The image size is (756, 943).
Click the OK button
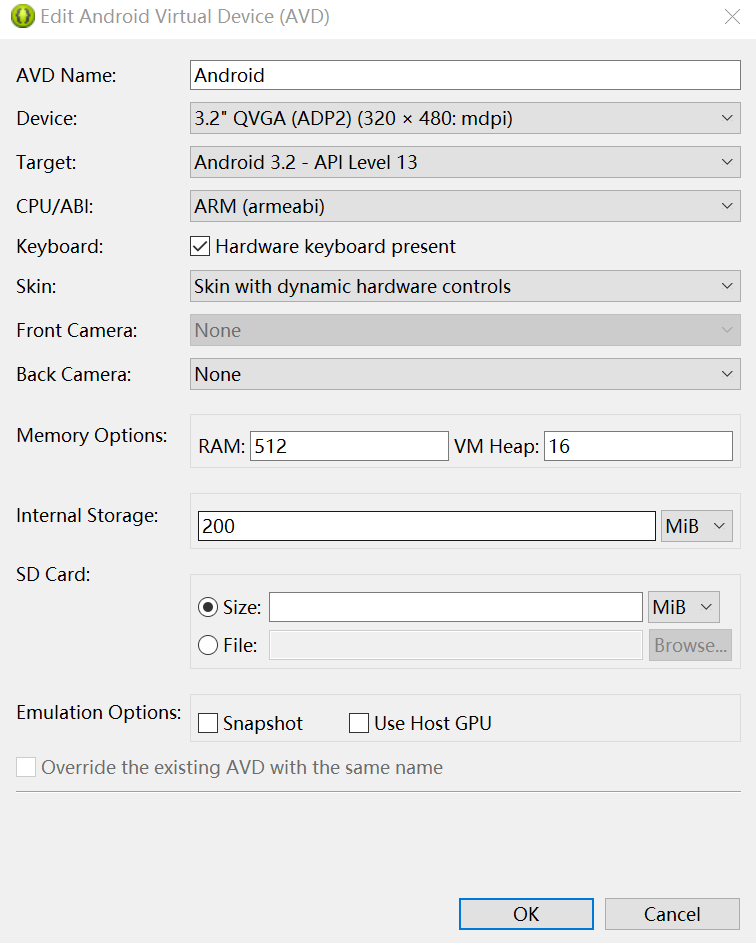pyautogui.click(x=526, y=914)
